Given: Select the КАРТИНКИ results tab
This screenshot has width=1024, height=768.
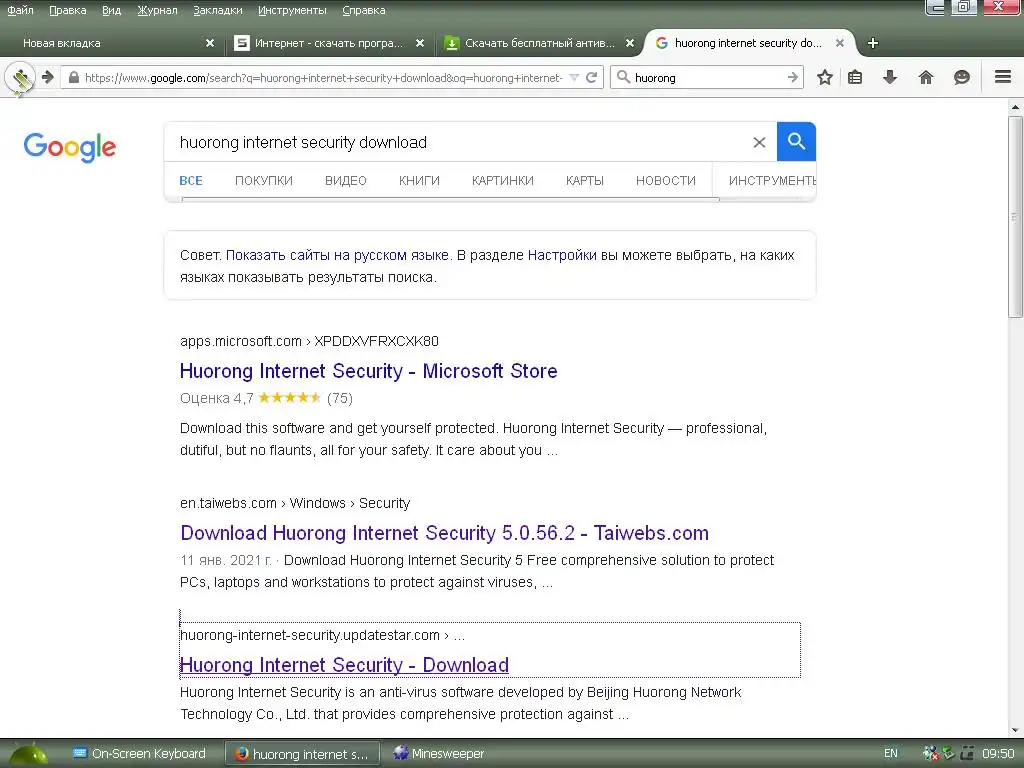Looking at the screenshot, I should pos(503,181).
